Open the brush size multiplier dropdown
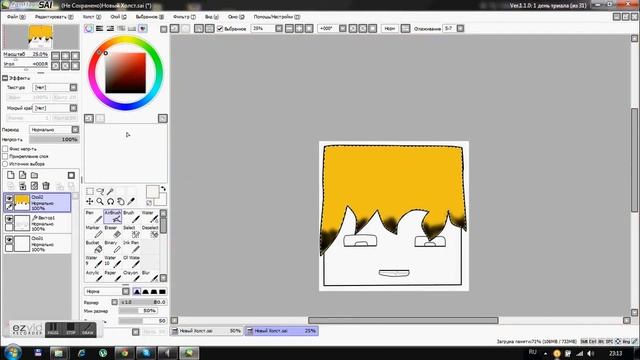640x360 pixels. (x=115, y=302)
